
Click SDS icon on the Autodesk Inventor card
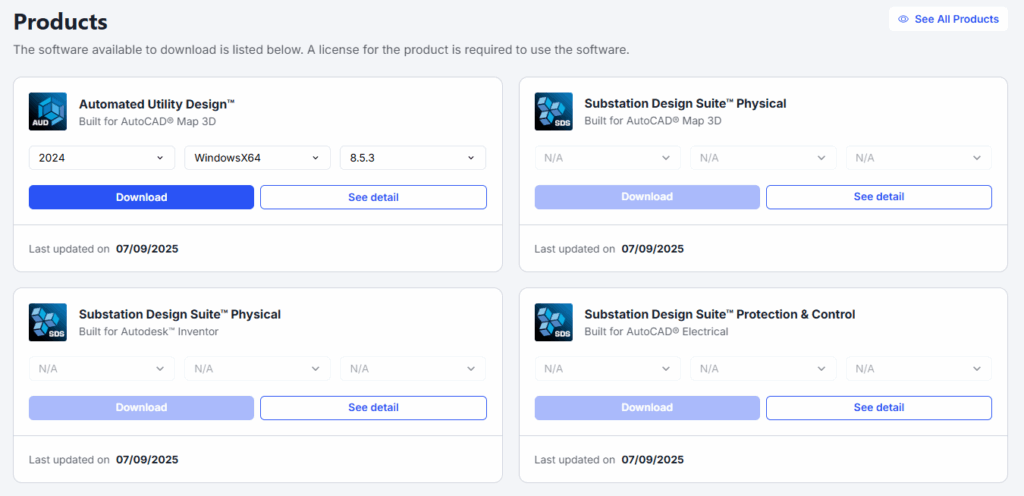click(x=48, y=322)
